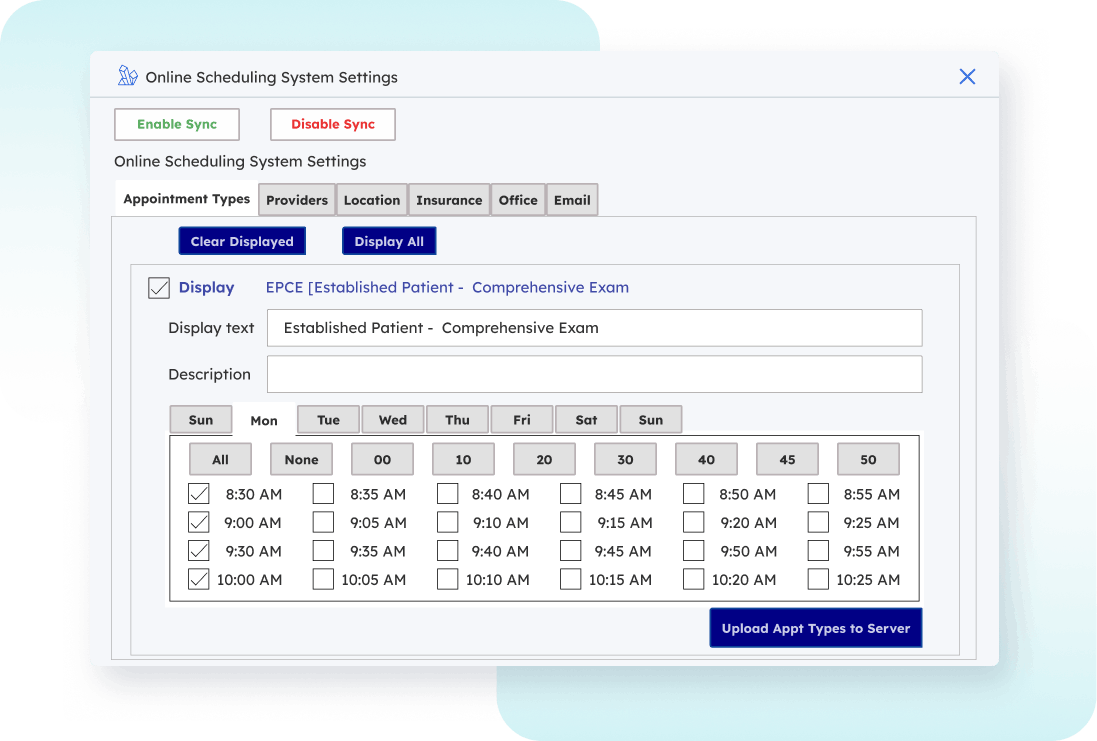Click into the Display text field

pyautogui.click(x=594, y=328)
